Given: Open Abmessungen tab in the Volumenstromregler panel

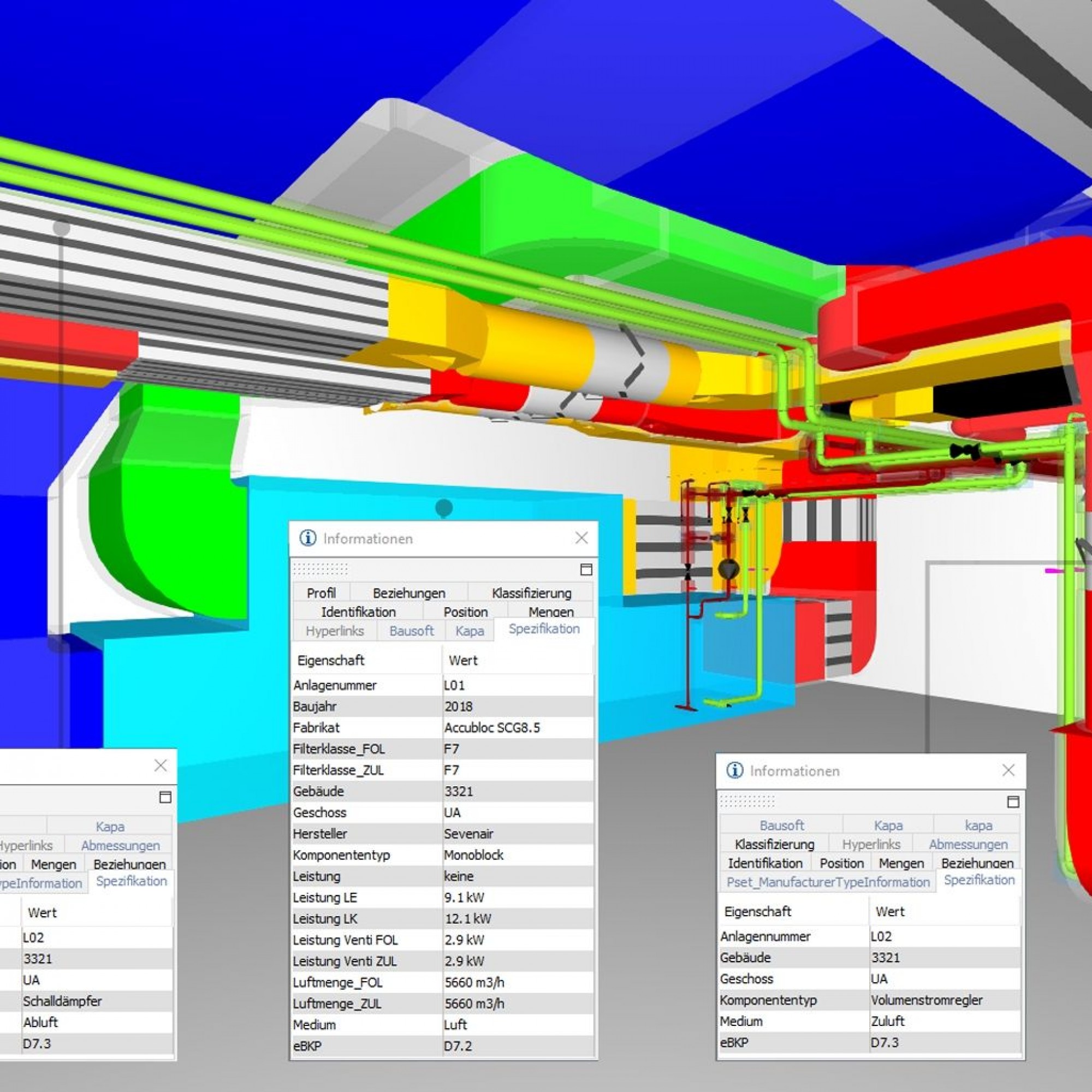Looking at the screenshot, I should click(968, 844).
